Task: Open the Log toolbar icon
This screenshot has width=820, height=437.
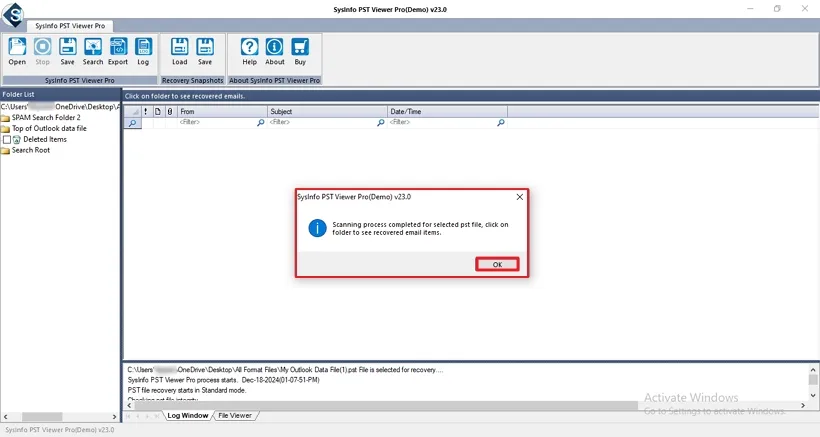Action: 143,51
